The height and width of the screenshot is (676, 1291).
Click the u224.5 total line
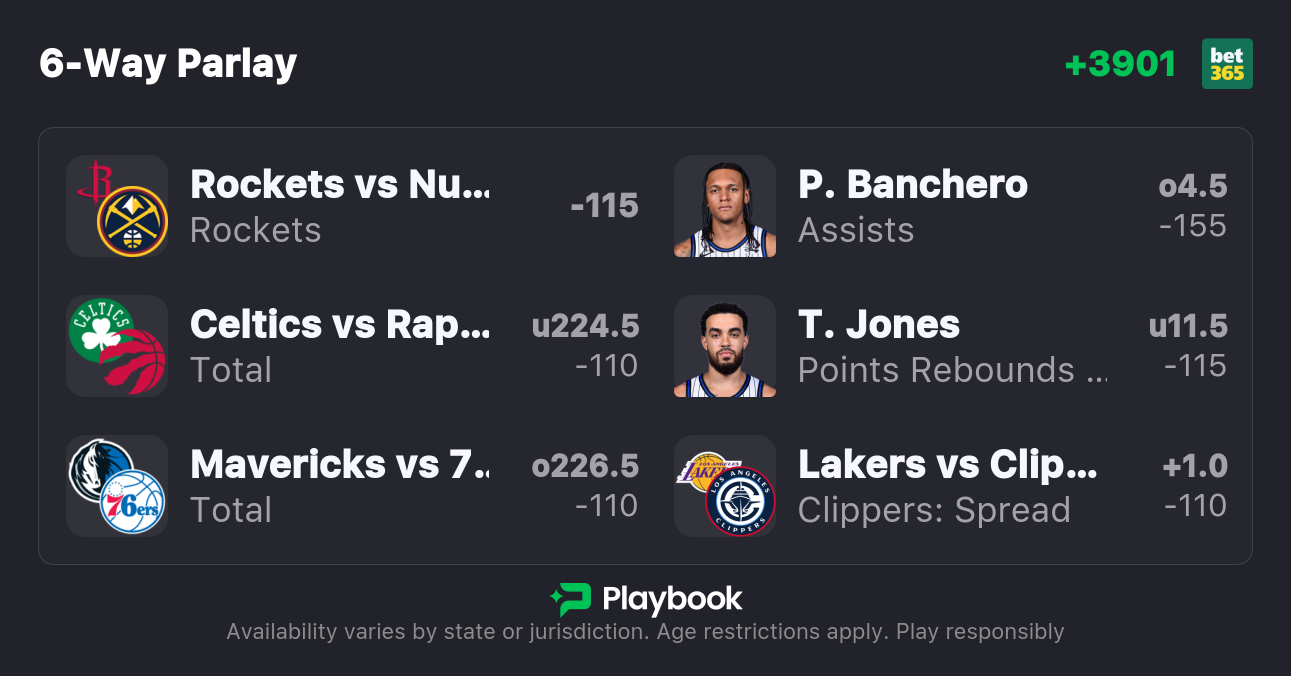point(585,326)
